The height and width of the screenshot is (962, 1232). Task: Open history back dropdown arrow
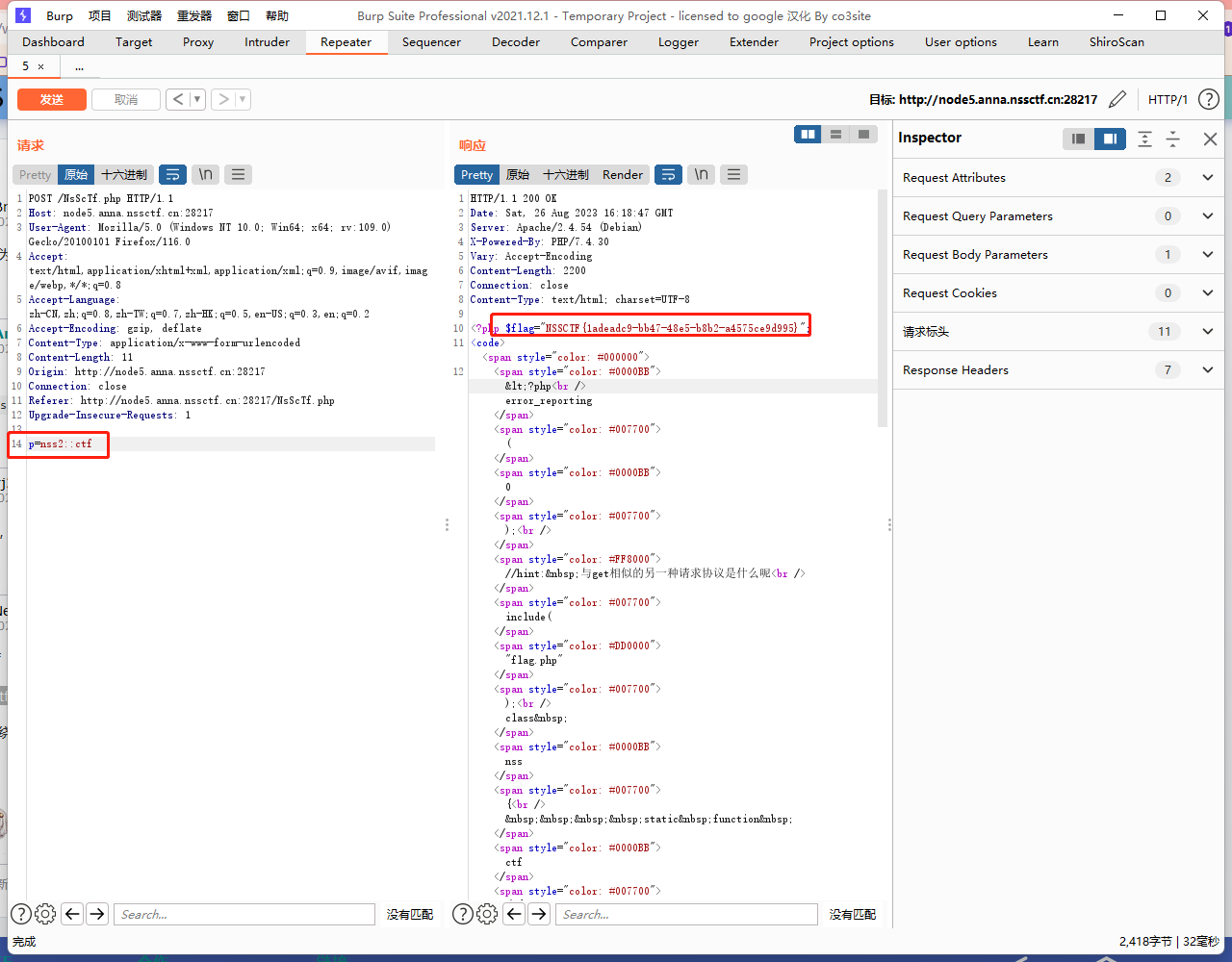(x=197, y=99)
